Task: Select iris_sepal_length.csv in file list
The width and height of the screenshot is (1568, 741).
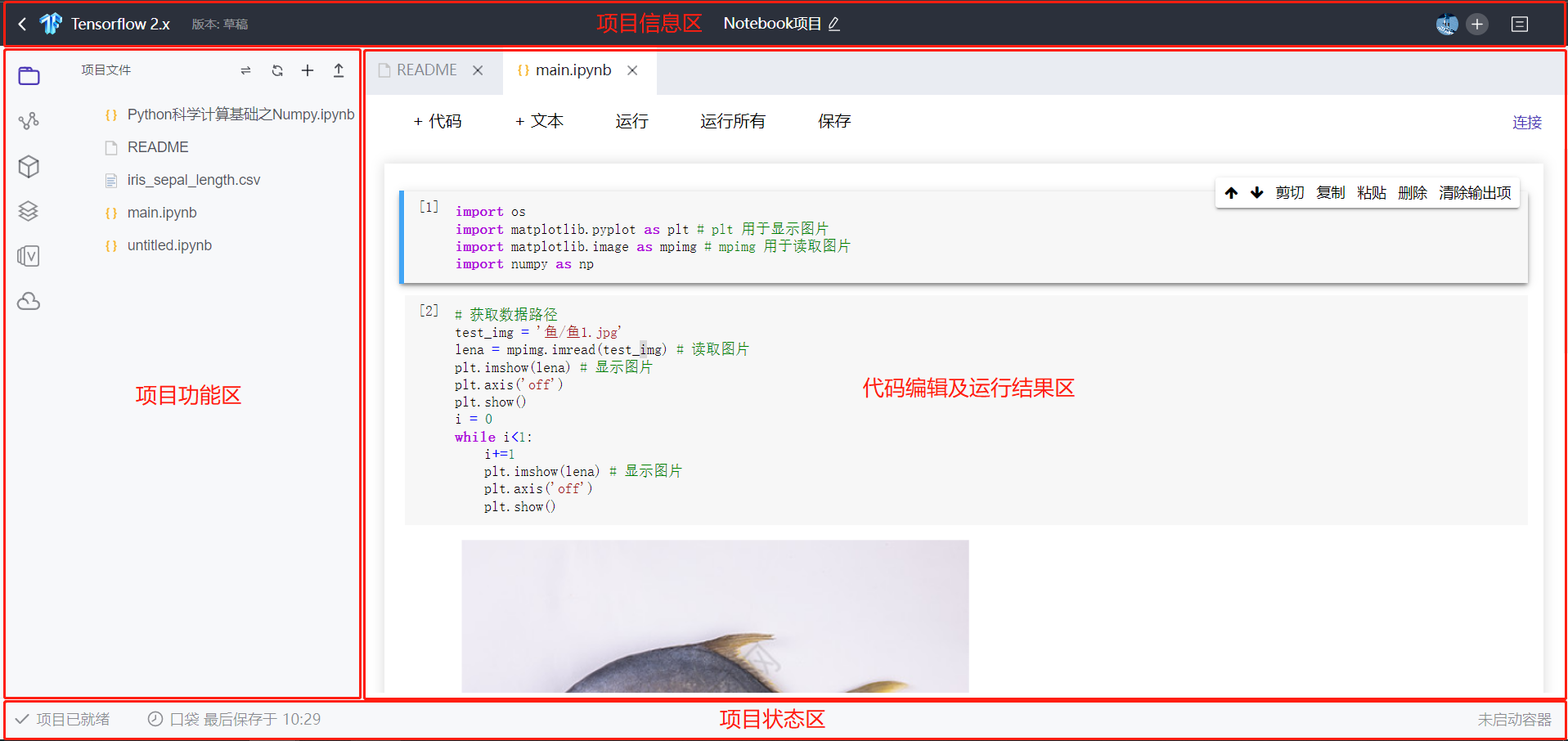Action: click(194, 180)
